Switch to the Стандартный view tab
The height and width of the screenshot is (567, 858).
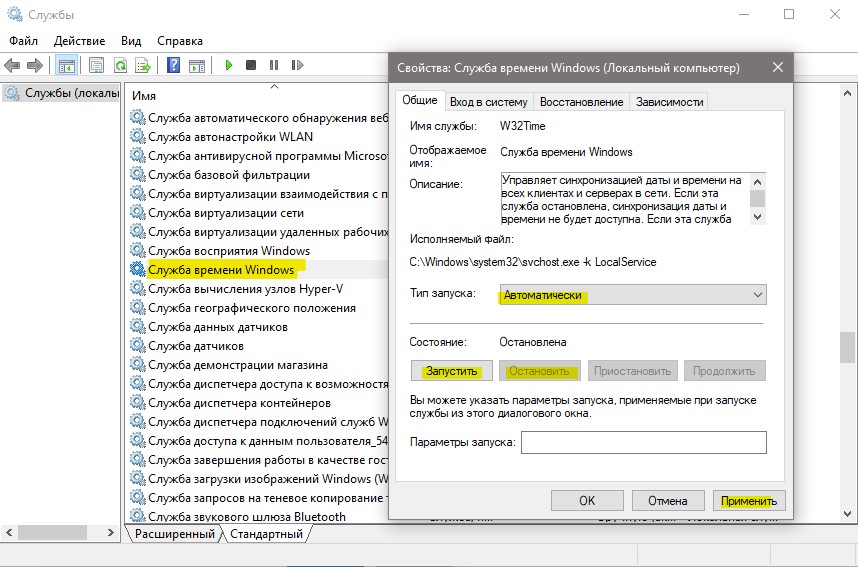click(266, 534)
